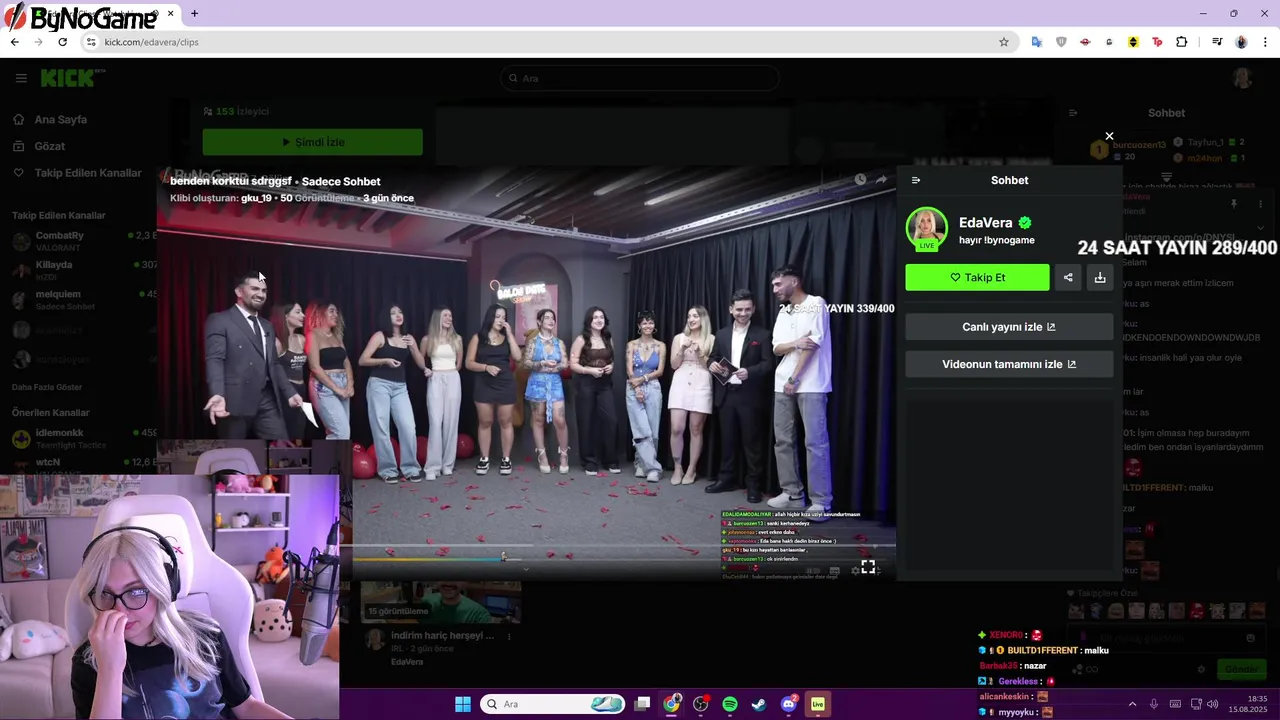Open Discord from the taskbar
Image resolution: width=1280 pixels, height=720 pixels.
click(x=788, y=704)
